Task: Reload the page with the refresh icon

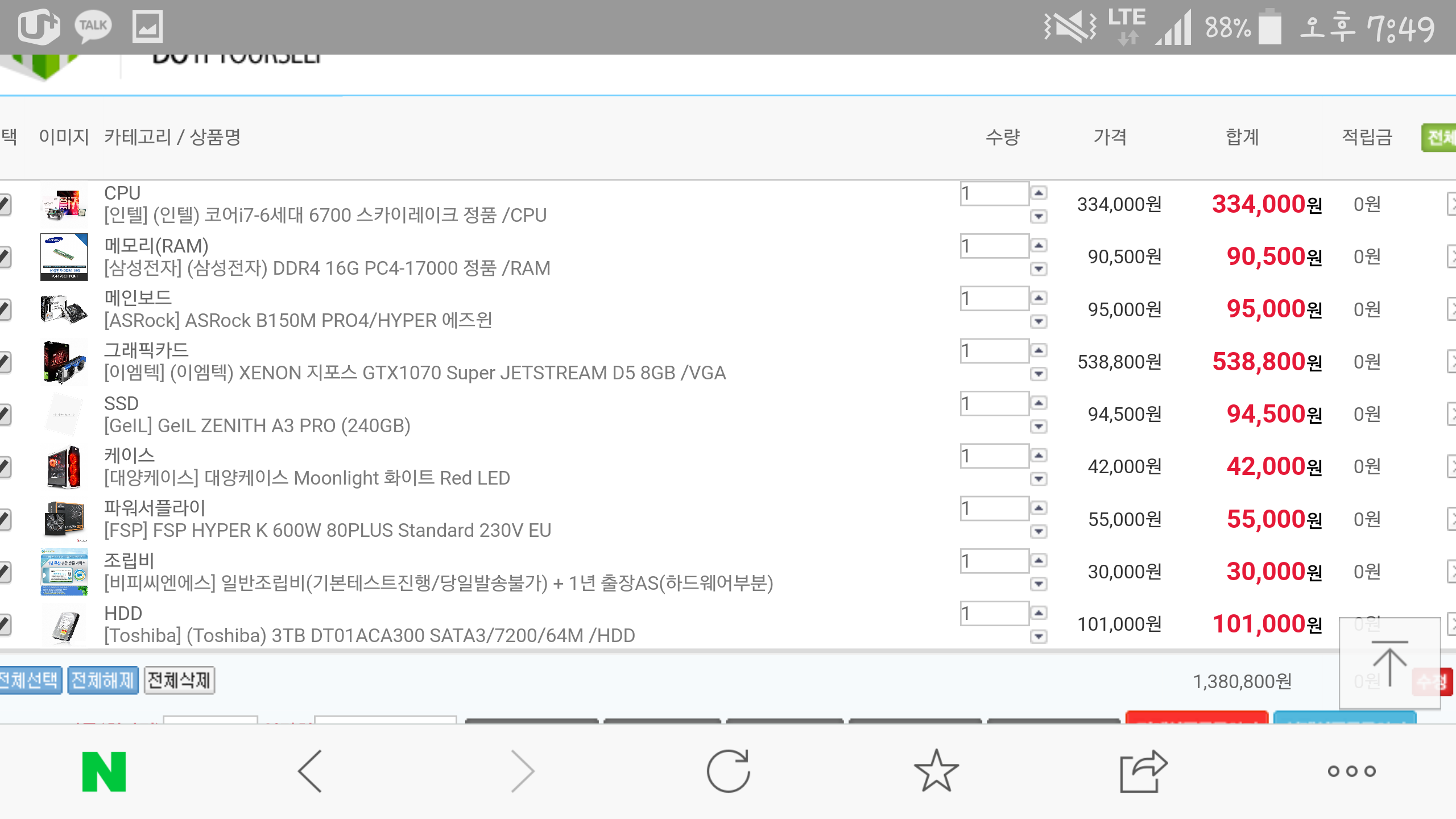Action: click(728, 771)
